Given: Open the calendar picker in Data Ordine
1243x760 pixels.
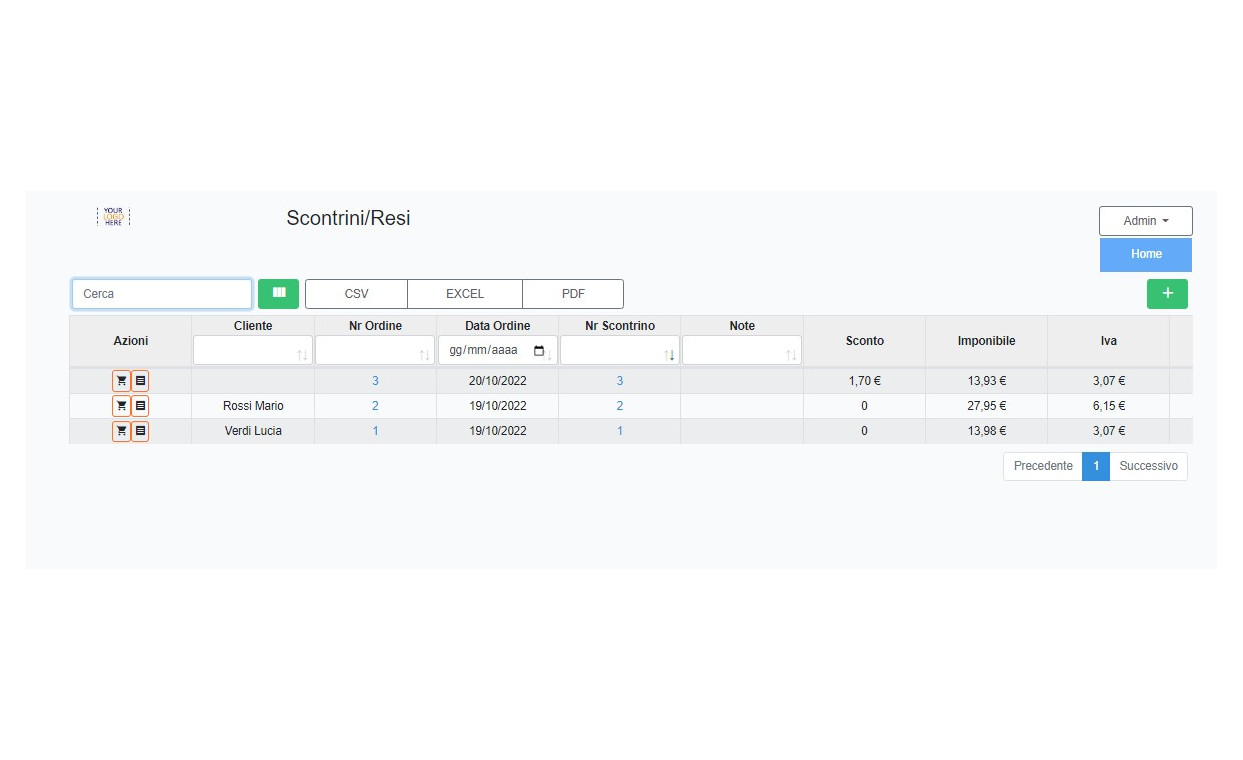Looking at the screenshot, I should (540, 351).
